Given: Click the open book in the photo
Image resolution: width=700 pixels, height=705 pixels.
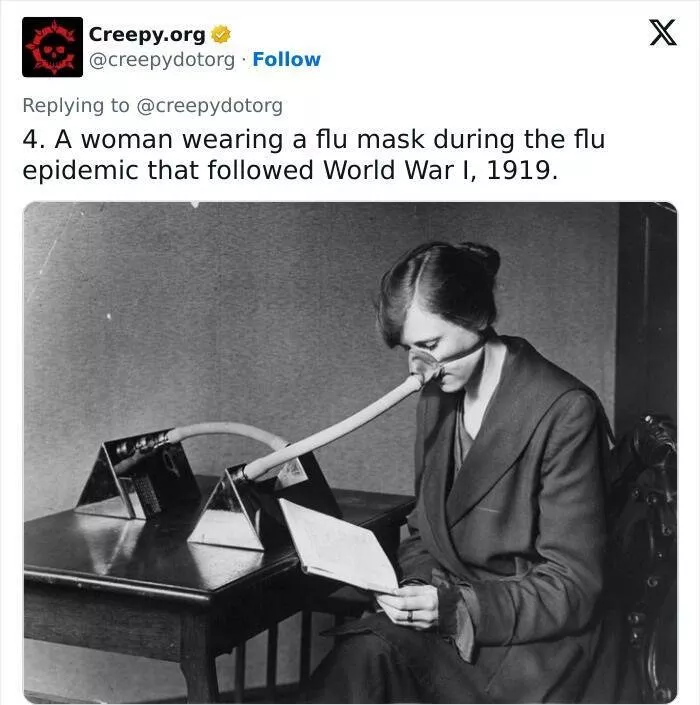Looking at the screenshot, I should point(338,546).
